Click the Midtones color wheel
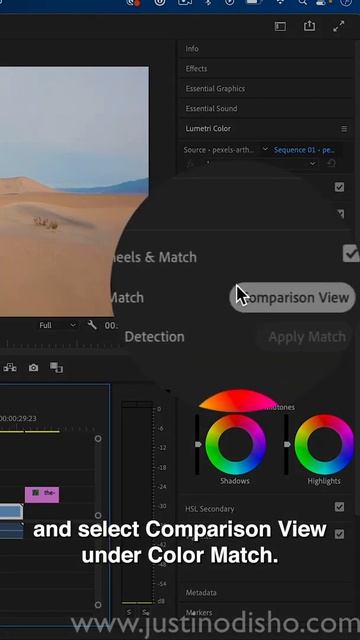This screenshot has height=640, width=360. coord(238,401)
